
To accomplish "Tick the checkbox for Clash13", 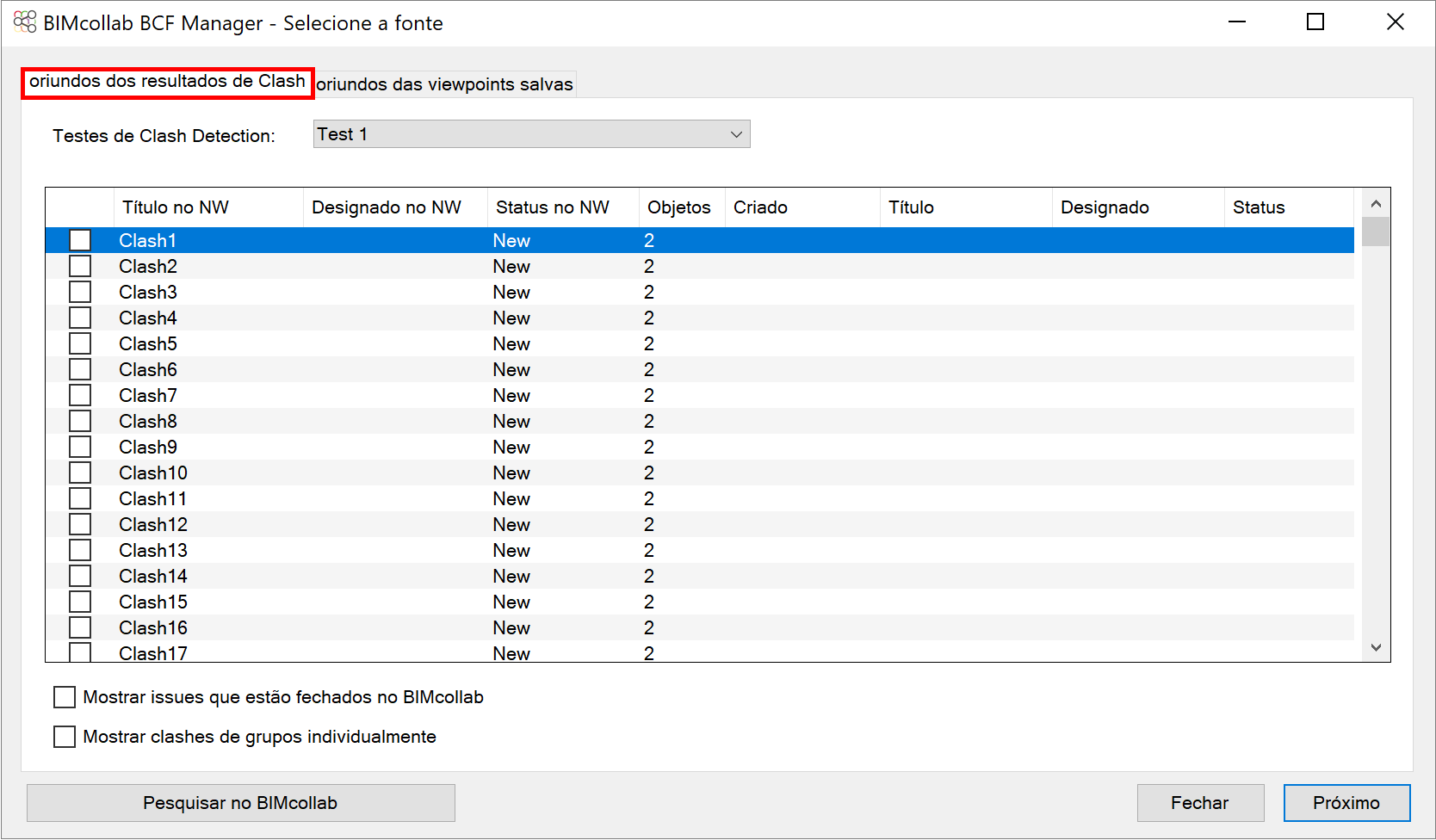I will click(x=80, y=550).
